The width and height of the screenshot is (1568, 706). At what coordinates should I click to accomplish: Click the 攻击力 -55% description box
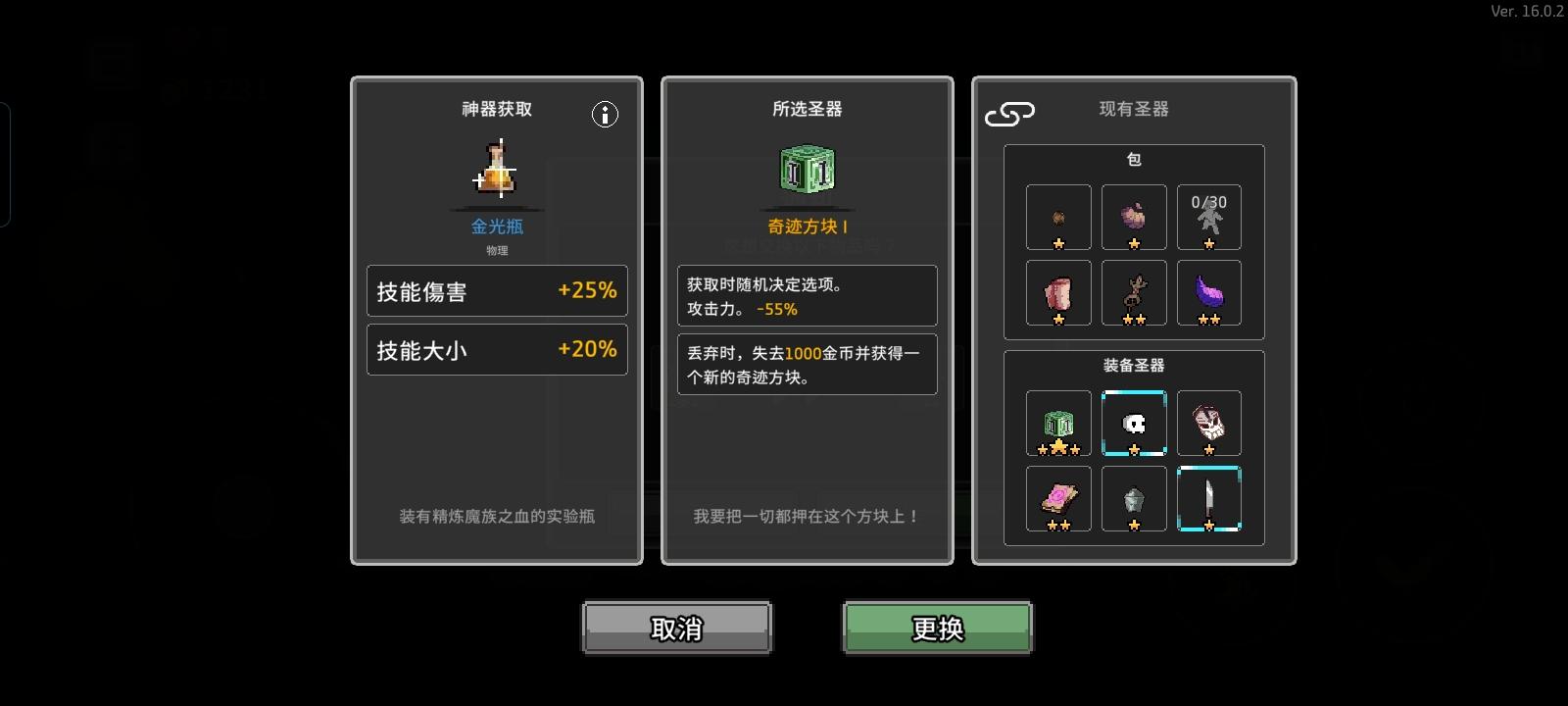808,296
